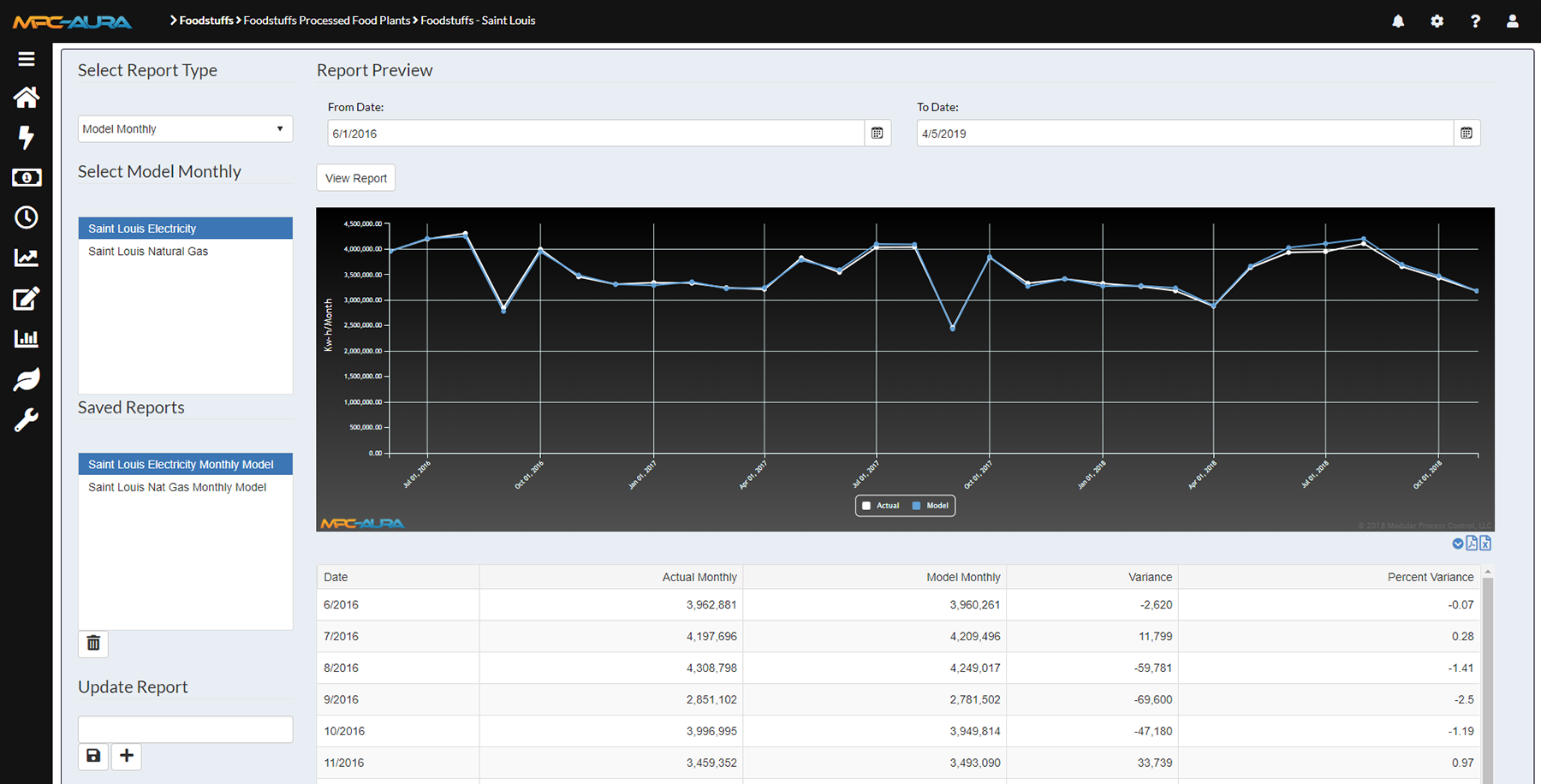The height and width of the screenshot is (784, 1541).
Task: Open the To Date calendar picker
Action: (x=1467, y=133)
